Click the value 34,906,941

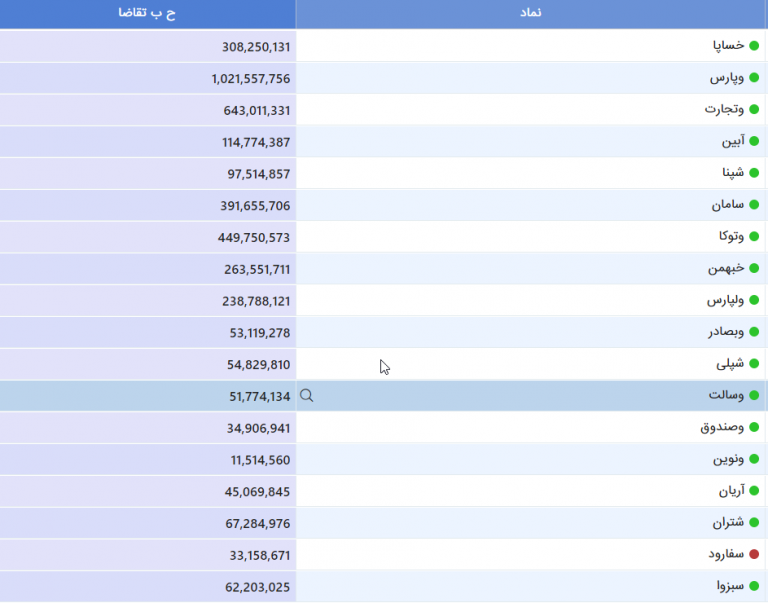(x=259, y=429)
